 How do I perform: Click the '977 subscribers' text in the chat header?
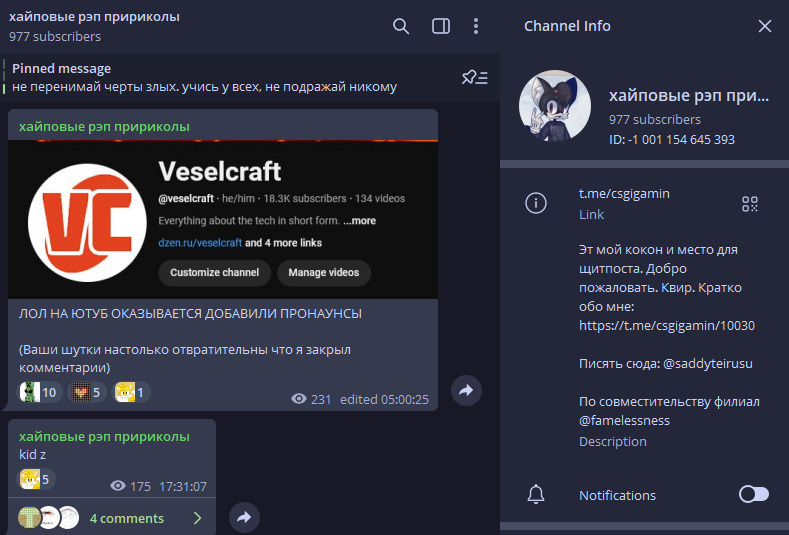point(55,36)
